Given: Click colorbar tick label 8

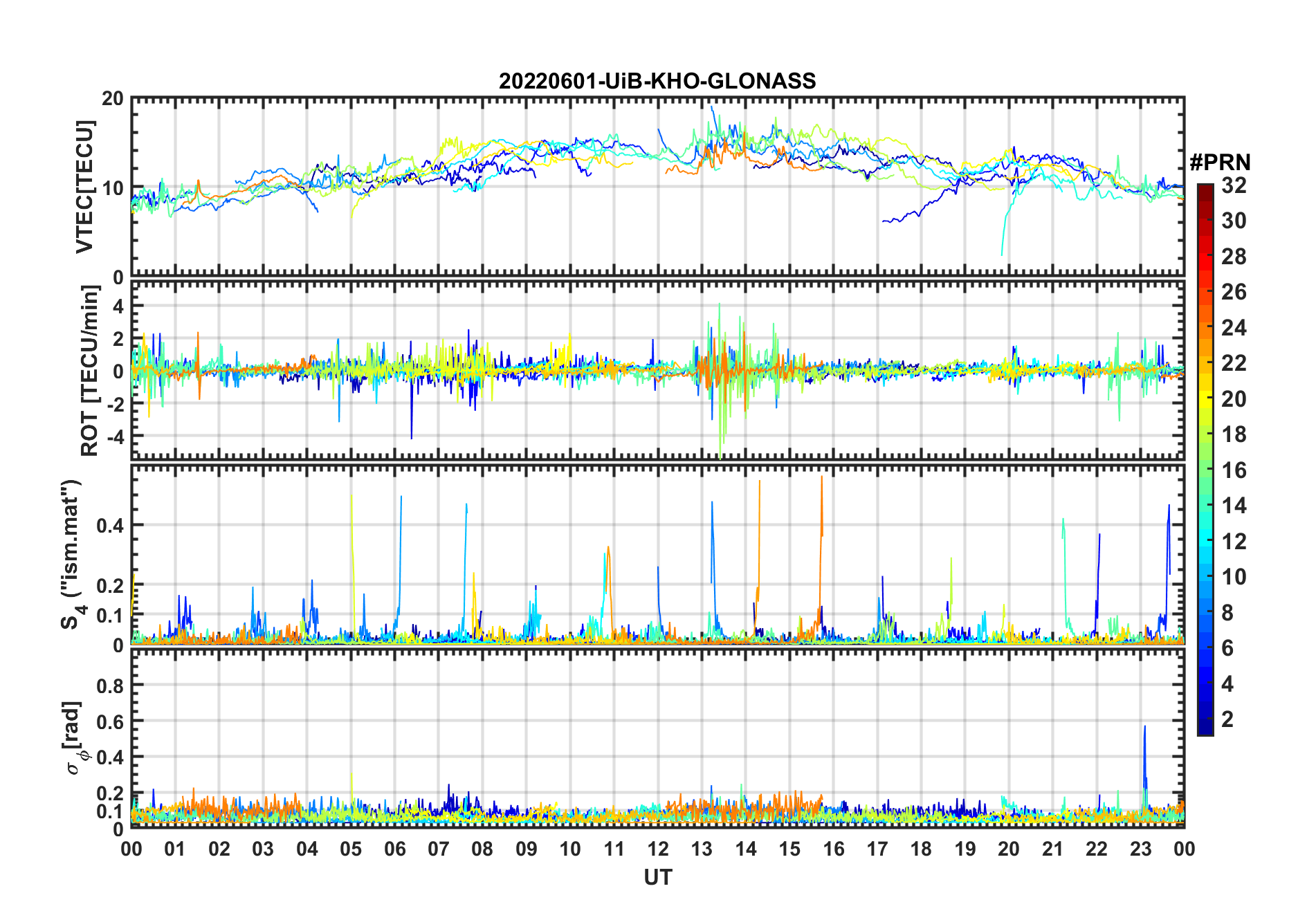Looking at the screenshot, I should (x=1227, y=613).
